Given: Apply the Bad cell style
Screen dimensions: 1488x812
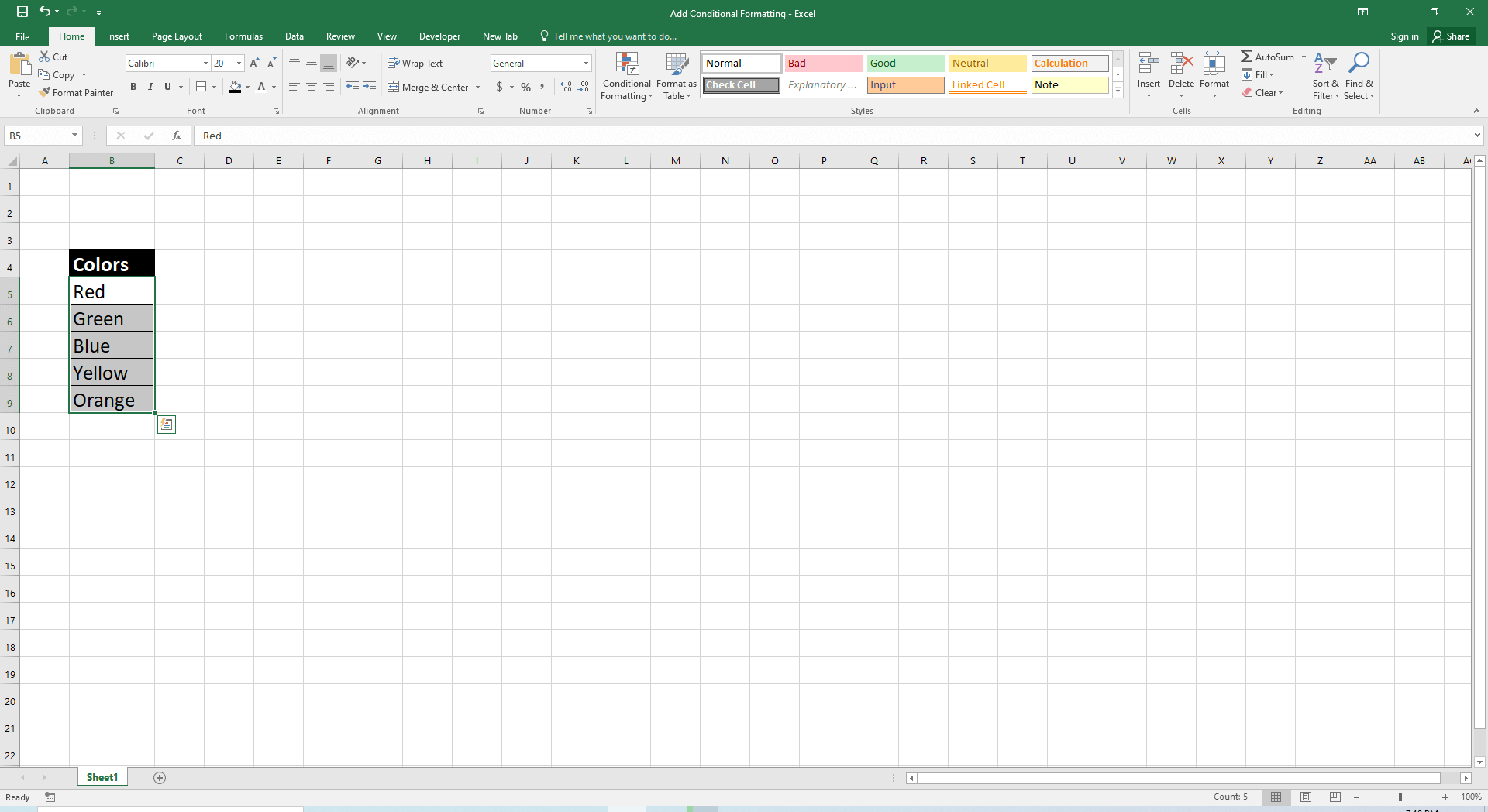Looking at the screenshot, I should pyautogui.click(x=823, y=63).
